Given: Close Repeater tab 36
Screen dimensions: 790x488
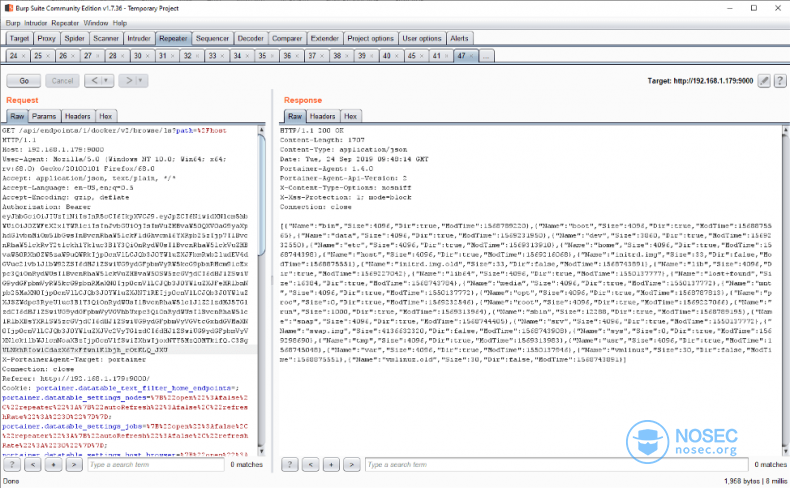Looking at the screenshot, I should click(297, 56).
